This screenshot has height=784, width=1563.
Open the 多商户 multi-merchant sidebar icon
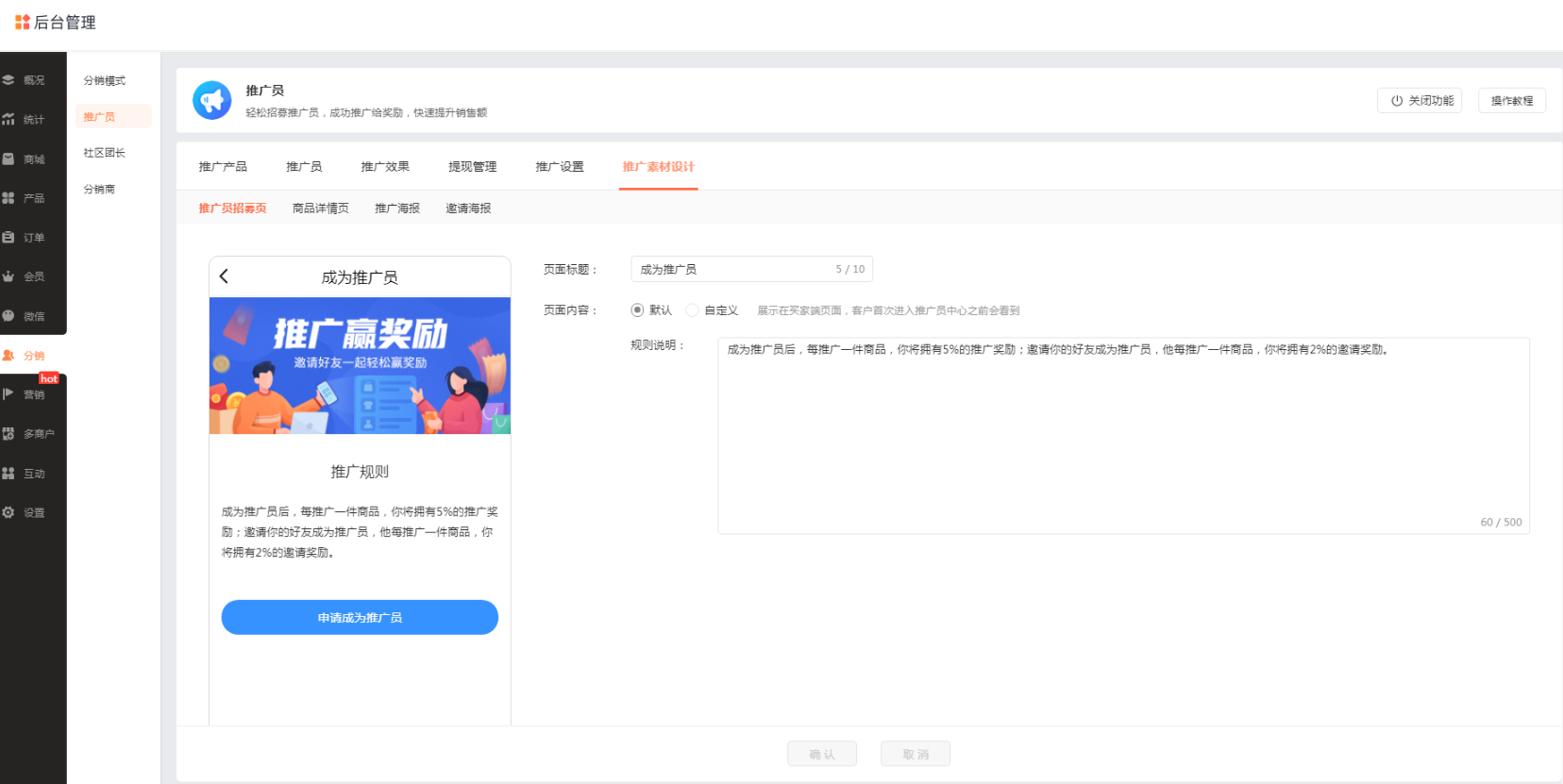(x=8, y=434)
